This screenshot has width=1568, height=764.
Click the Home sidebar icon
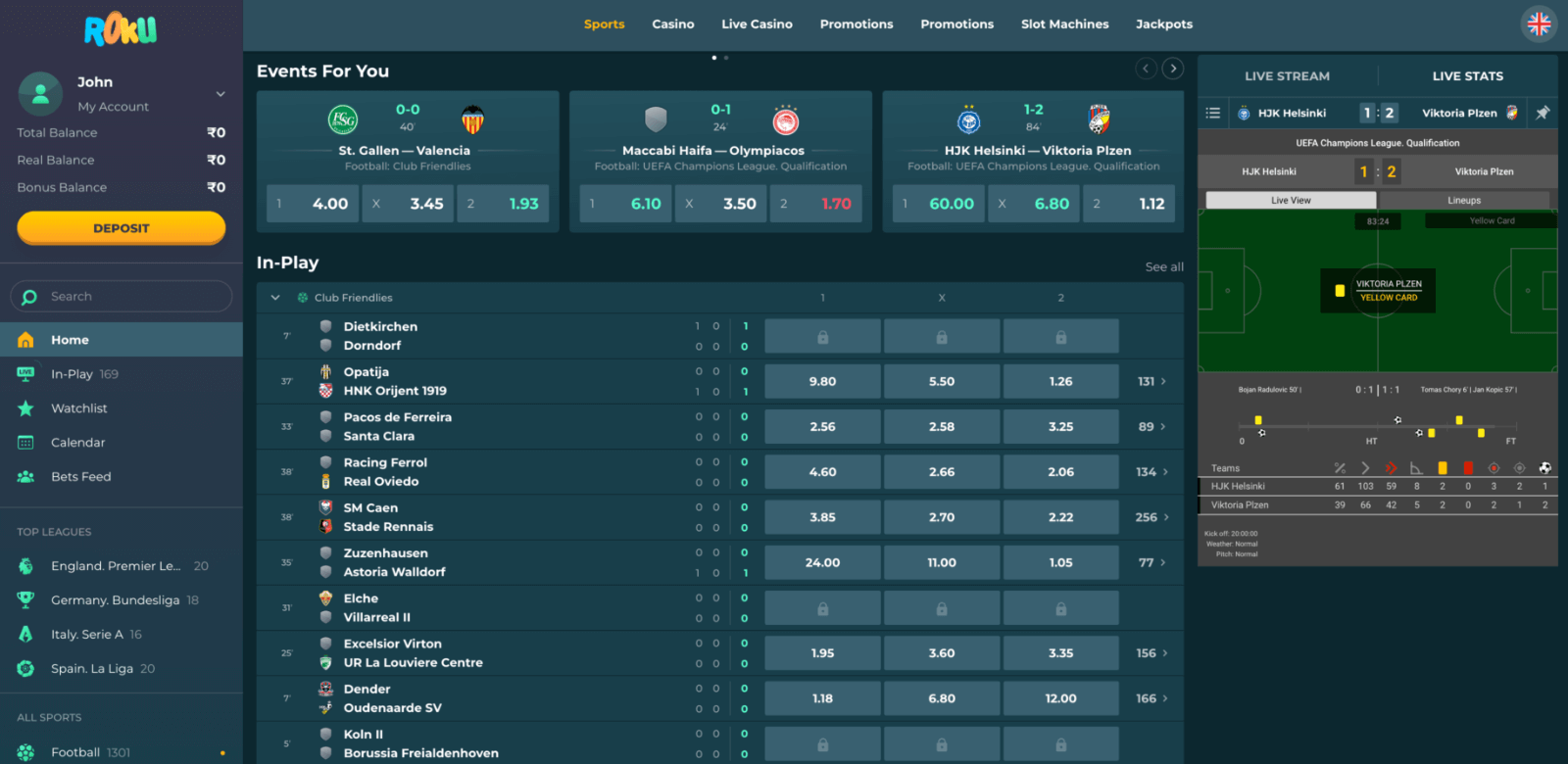(25, 340)
